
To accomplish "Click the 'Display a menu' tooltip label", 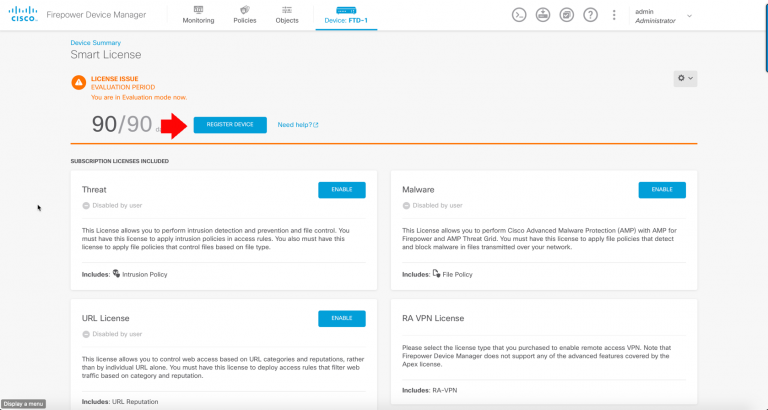I will pos(23,404).
